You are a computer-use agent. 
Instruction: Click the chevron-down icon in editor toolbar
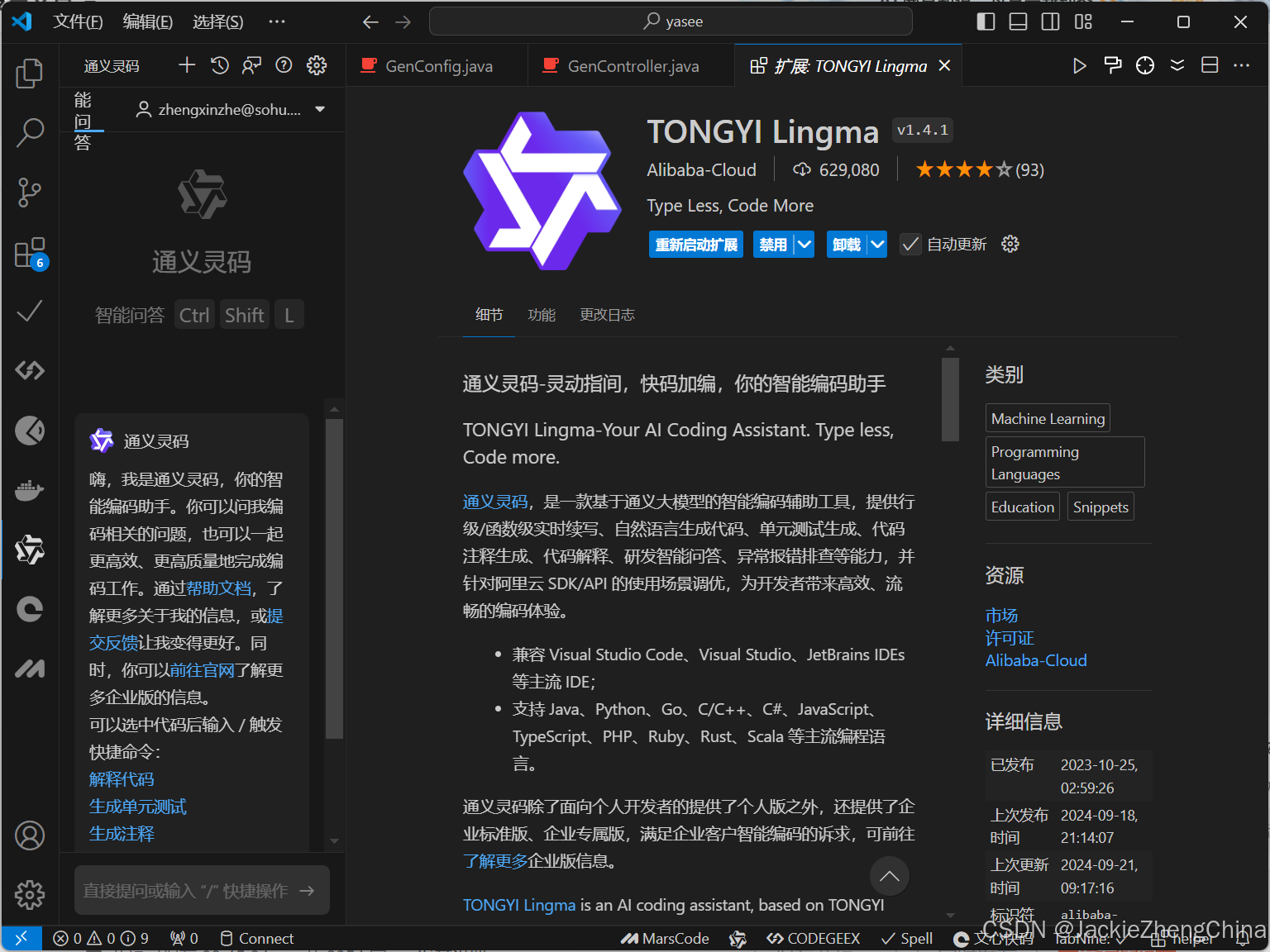tap(1177, 65)
